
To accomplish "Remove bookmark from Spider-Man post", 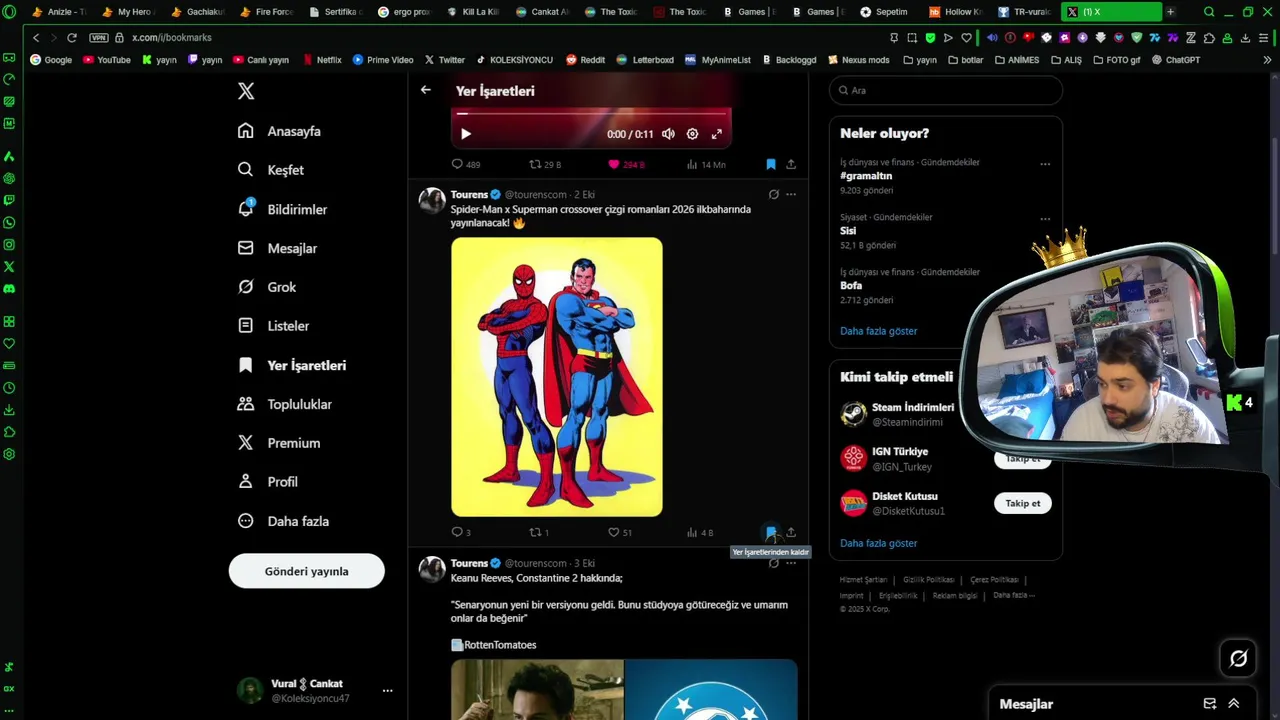I will (x=771, y=533).
